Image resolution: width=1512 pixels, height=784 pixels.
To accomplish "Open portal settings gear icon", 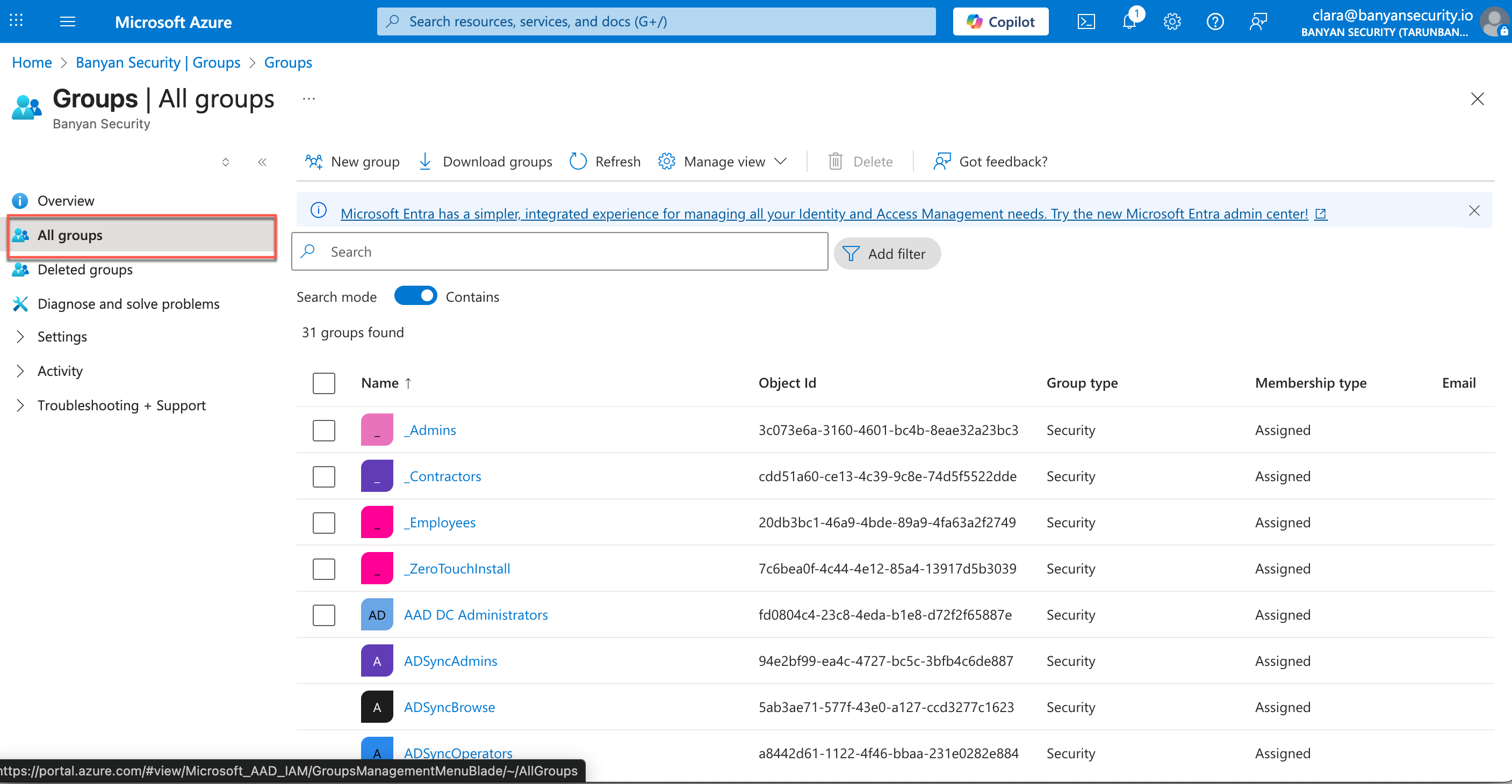I will 1171,21.
